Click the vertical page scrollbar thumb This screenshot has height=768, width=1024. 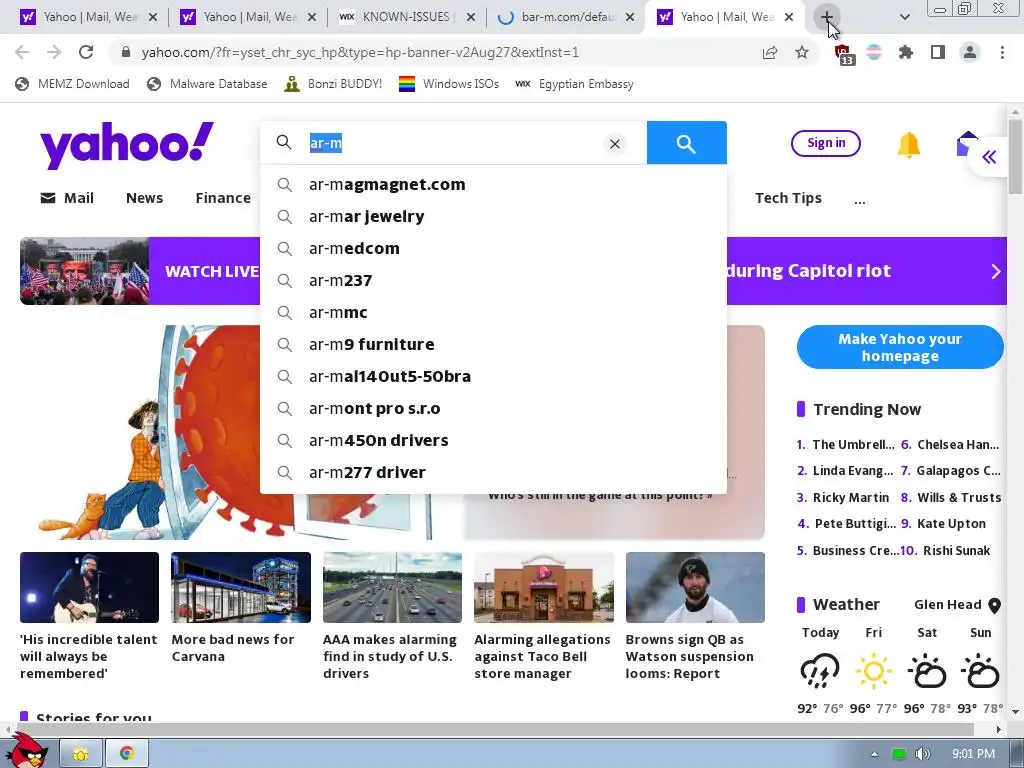coord(1014,155)
